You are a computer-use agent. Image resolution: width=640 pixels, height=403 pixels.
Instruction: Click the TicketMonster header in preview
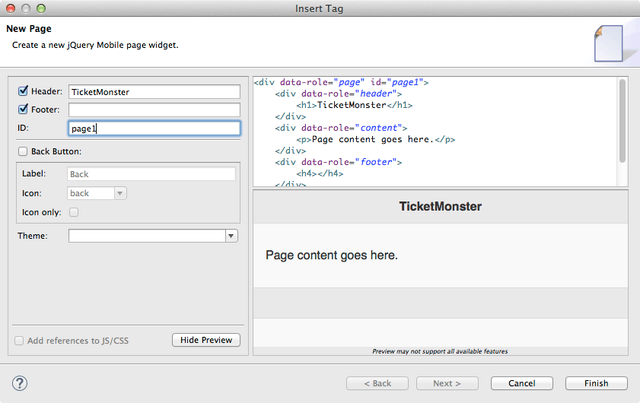point(440,207)
